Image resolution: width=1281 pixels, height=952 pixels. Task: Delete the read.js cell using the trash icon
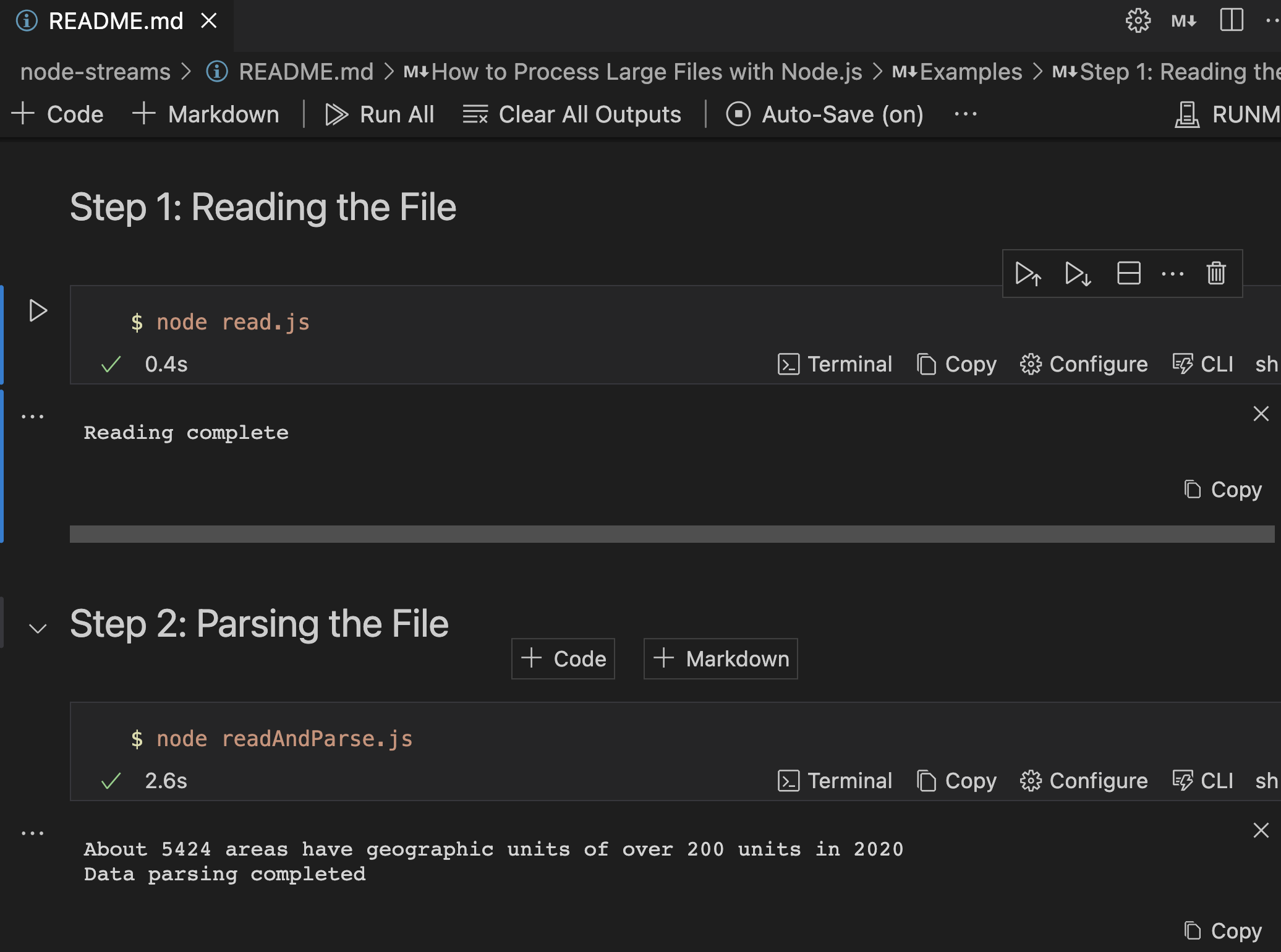[x=1215, y=274]
